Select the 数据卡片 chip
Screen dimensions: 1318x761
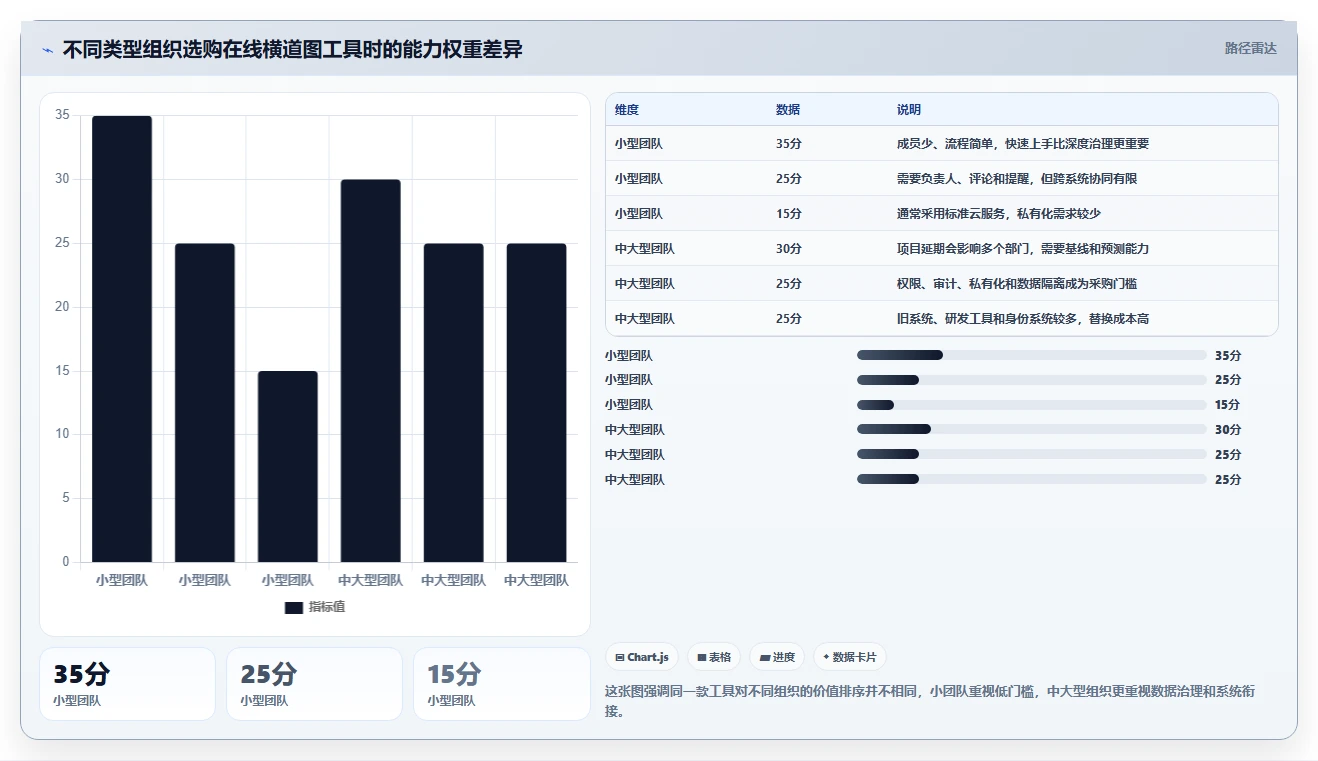tap(849, 657)
